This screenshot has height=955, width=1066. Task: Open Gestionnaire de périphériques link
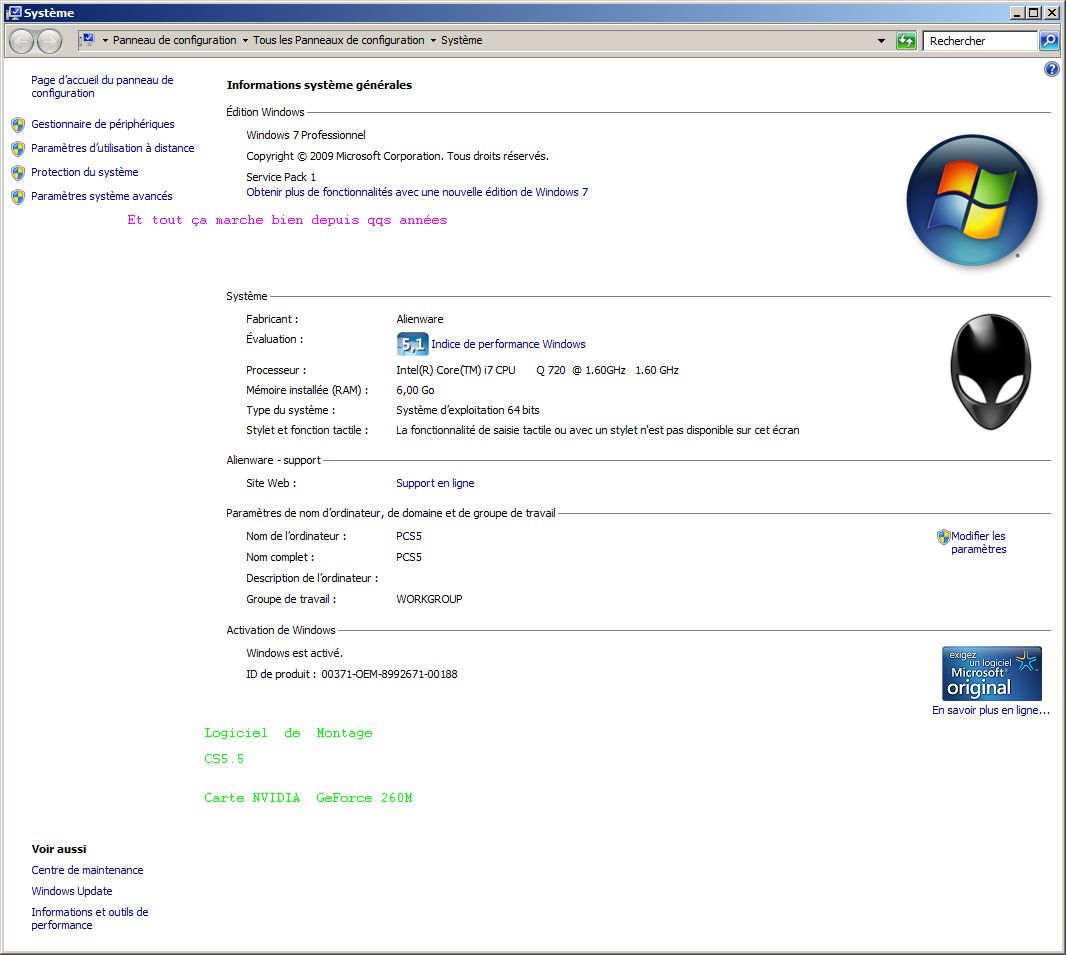click(103, 124)
